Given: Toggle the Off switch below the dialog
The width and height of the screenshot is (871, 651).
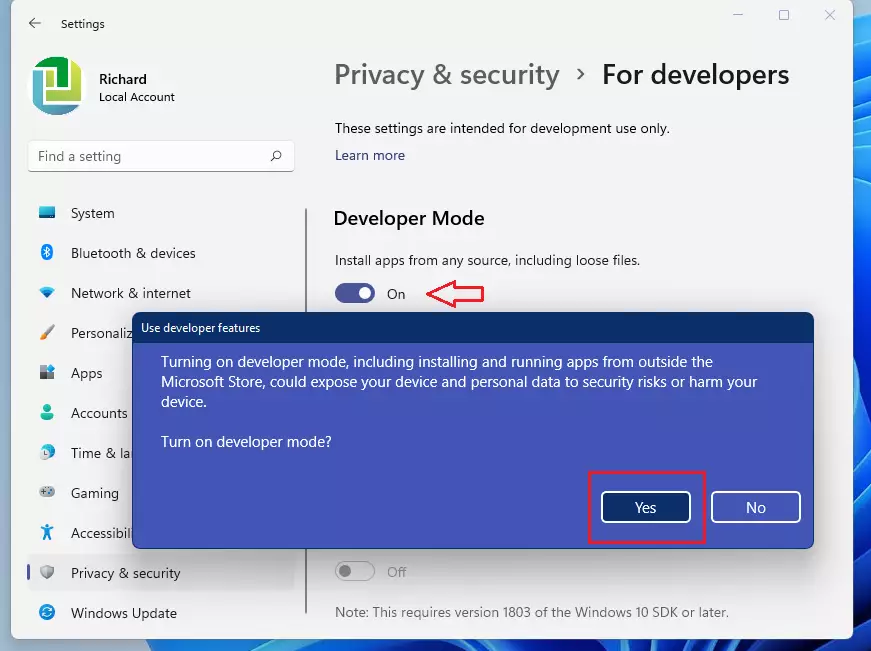Looking at the screenshot, I should pyautogui.click(x=355, y=572).
